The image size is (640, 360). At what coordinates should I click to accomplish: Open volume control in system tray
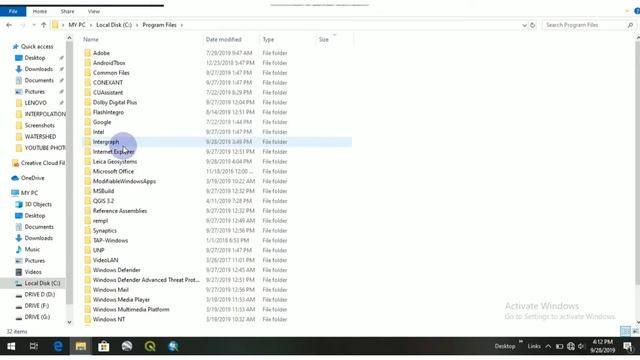tap(581, 347)
